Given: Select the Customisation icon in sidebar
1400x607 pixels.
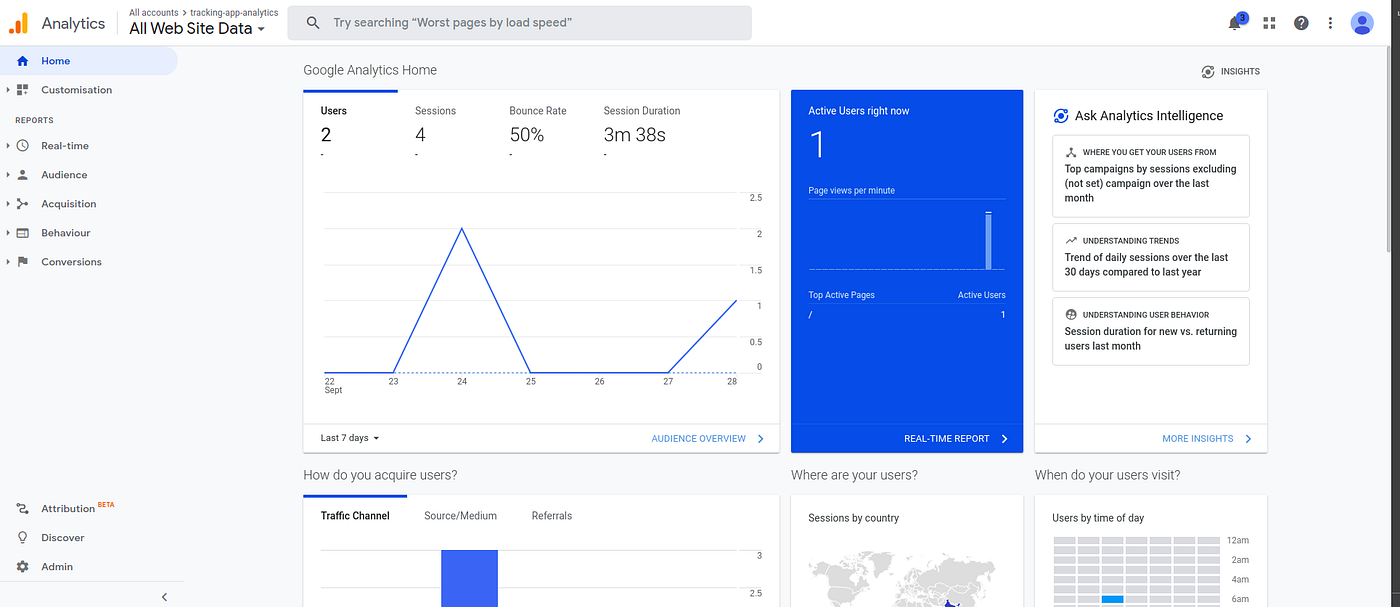Looking at the screenshot, I should (x=22, y=89).
